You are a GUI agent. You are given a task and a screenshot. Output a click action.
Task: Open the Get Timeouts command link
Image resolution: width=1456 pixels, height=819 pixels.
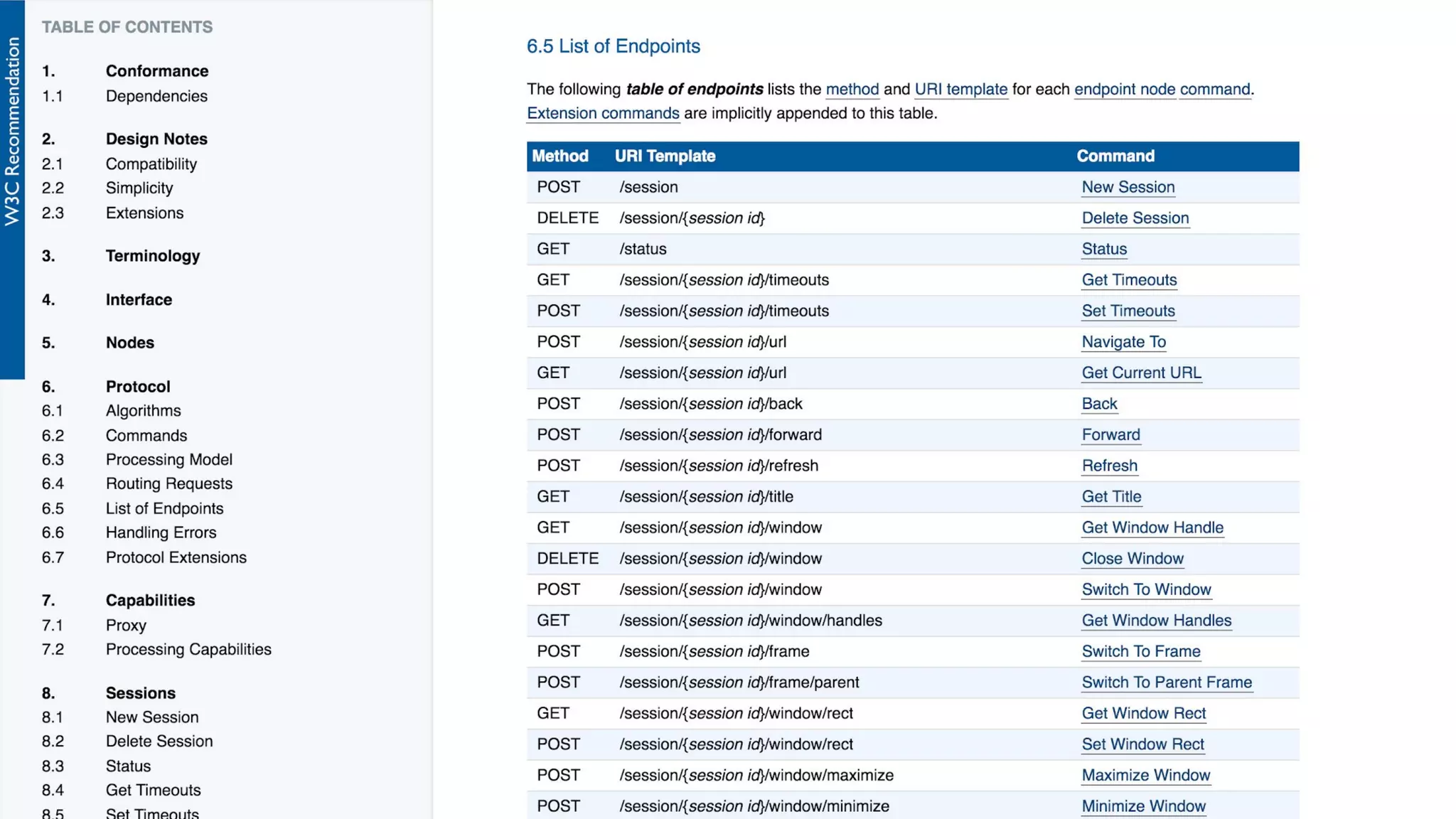click(1129, 280)
